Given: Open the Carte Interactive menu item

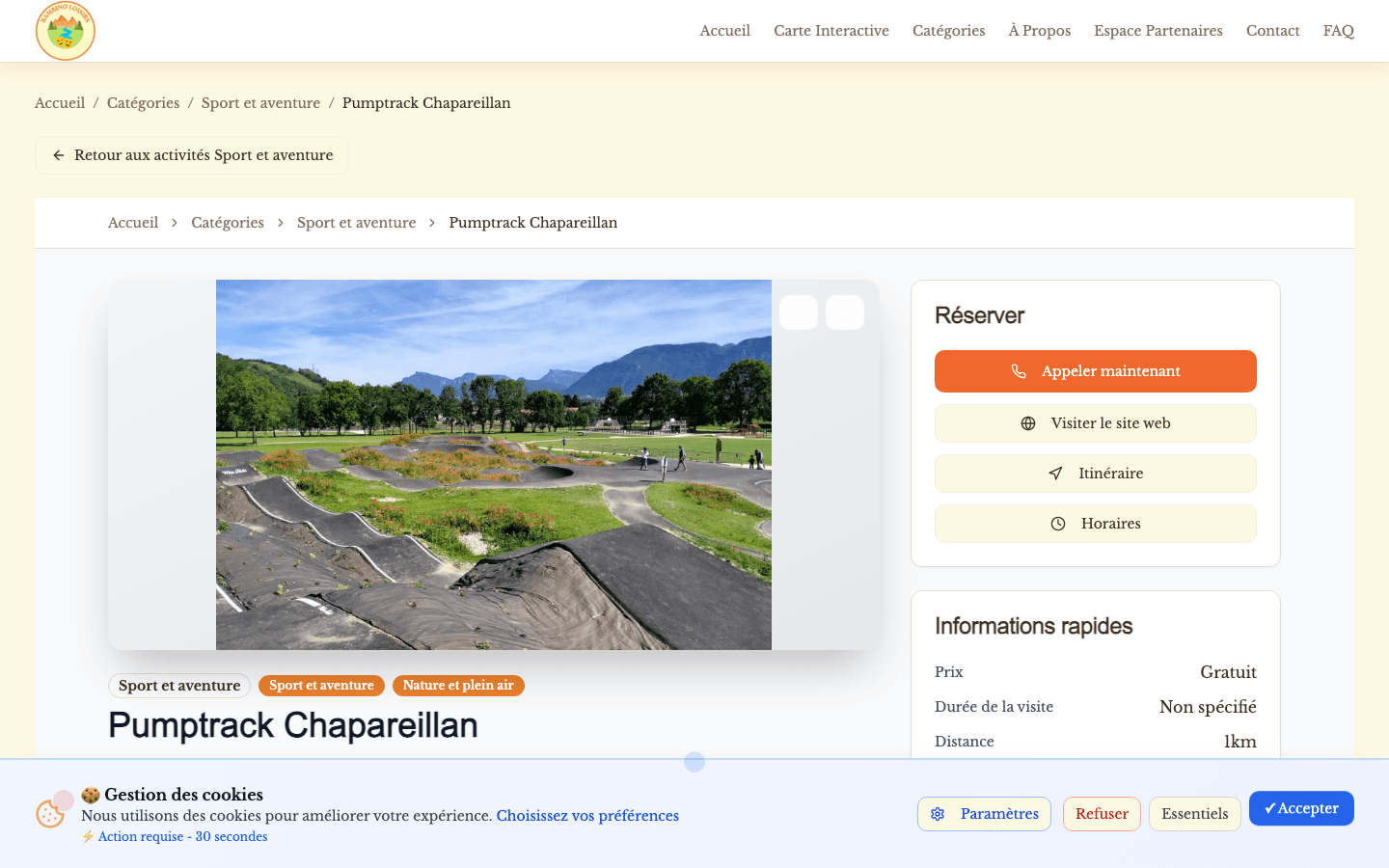Looking at the screenshot, I should point(831,31).
